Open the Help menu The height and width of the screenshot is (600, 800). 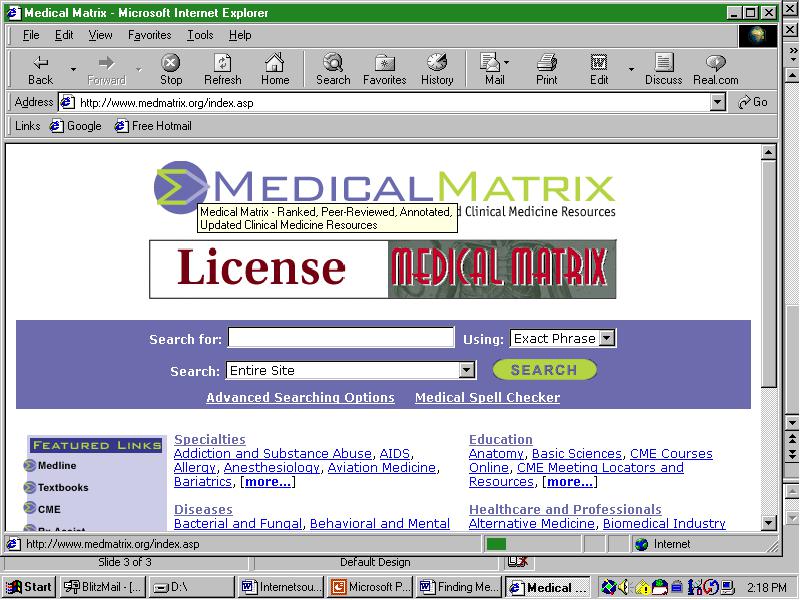click(240, 35)
